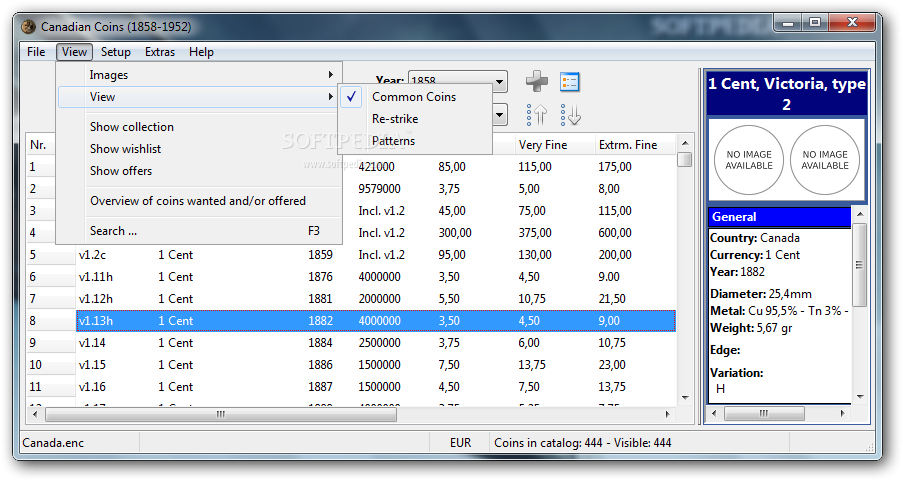
Task: Click price 300,00 in row 4
Action: pyautogui.click(x=455, y=233)
